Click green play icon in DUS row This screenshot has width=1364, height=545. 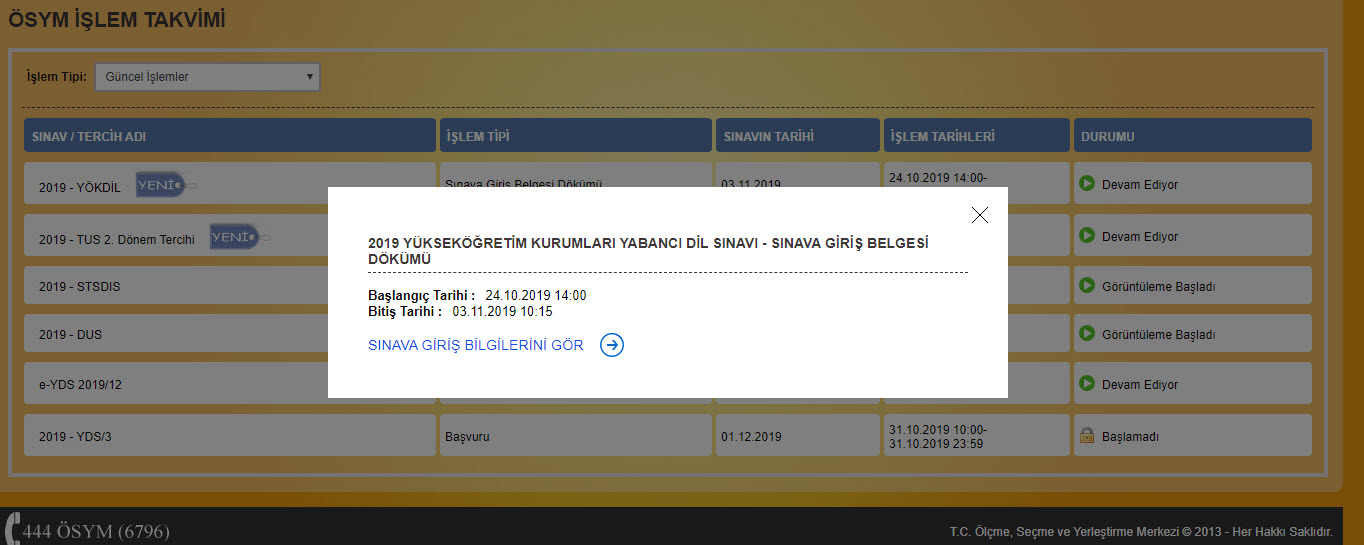pyautogui.click(x=1087, y=334)
